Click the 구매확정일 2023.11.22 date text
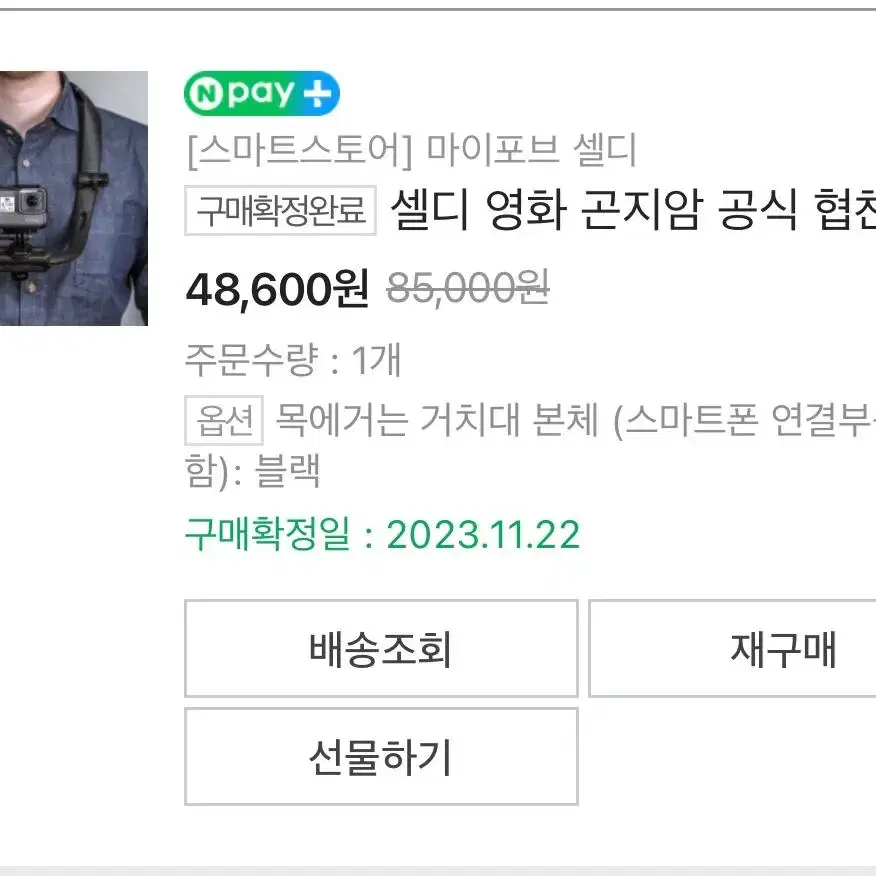 coord(382,535)
